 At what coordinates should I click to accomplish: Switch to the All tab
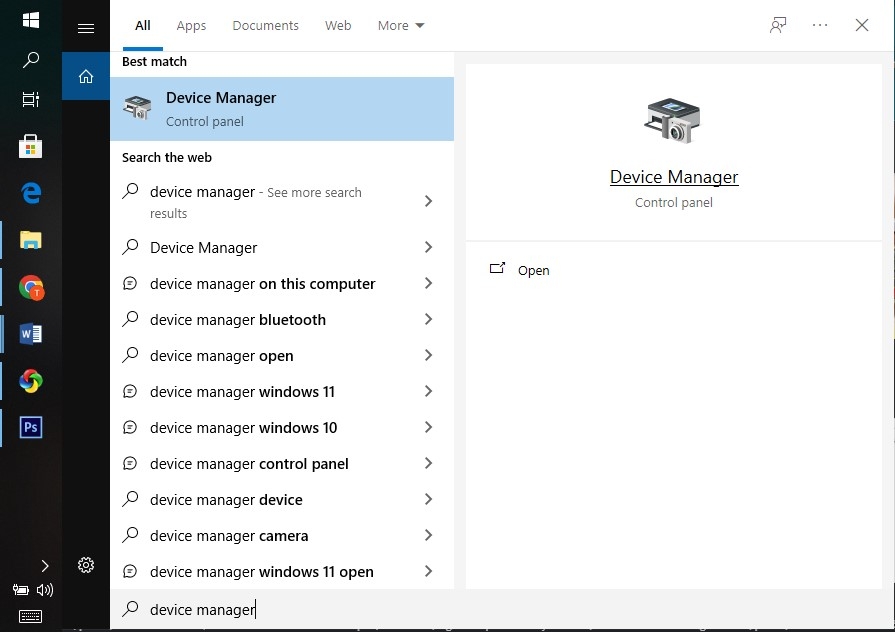(x=143, y=26)
